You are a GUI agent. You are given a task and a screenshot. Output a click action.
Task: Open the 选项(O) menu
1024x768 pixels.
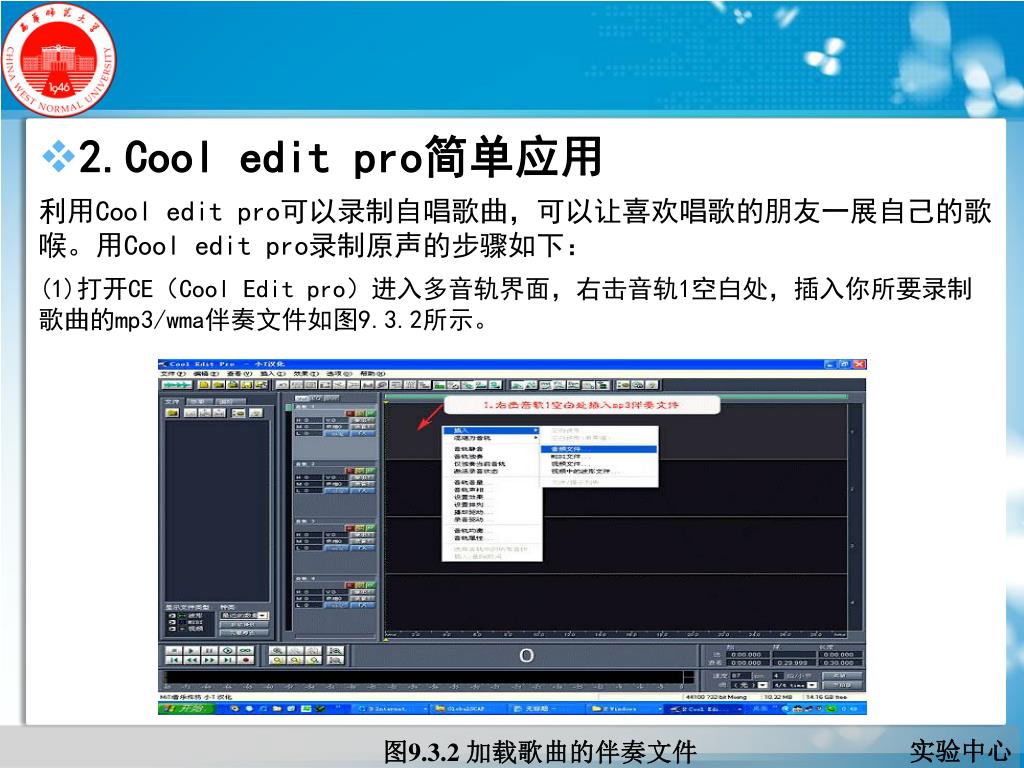[x=339, y=374]
